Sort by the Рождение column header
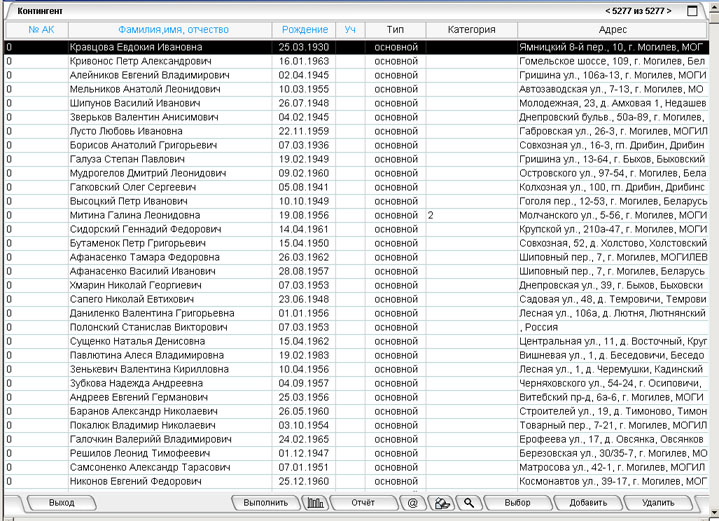This screenshot has width=719, height=521. pos(304,30)
